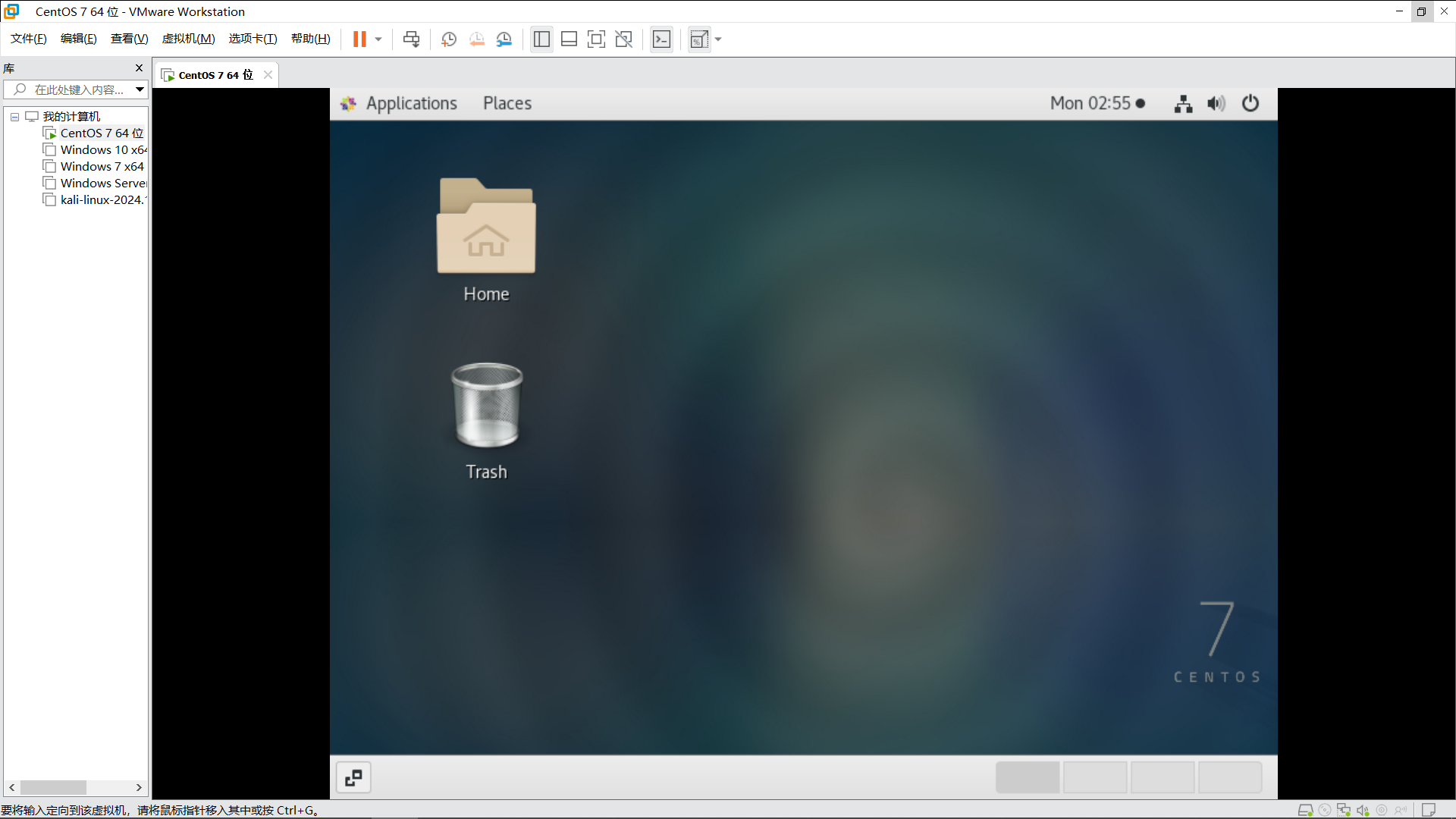Take a snapshot of the VM
This screenshot has height=819, width=1456.
[x=449, y=39]
